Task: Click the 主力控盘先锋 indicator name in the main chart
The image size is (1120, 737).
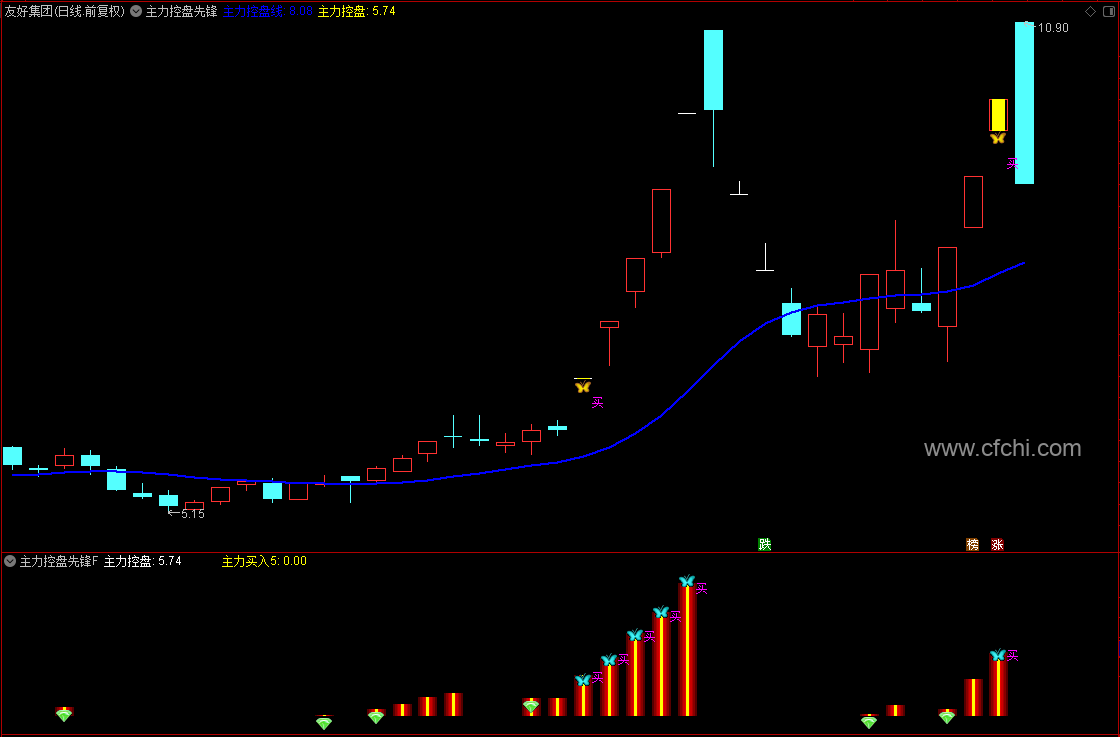Action: click(181, 11)
